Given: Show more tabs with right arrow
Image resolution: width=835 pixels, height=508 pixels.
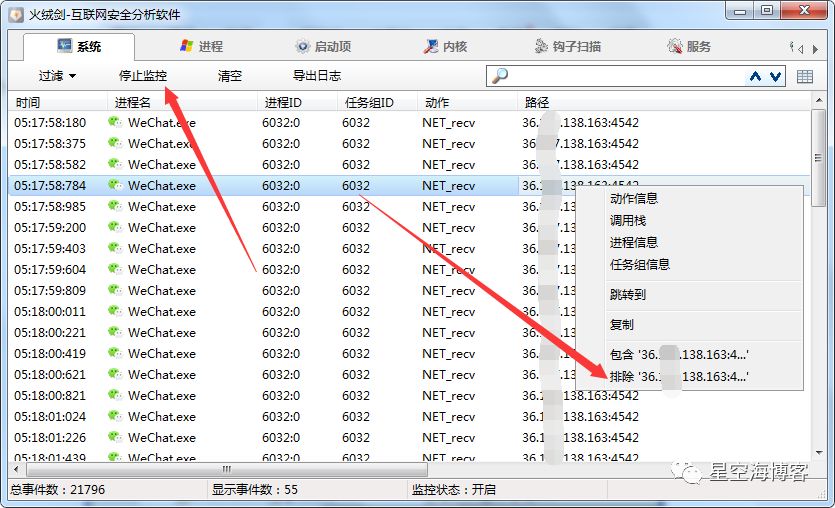Looking at the screenshot, I should tap(815, 49).
